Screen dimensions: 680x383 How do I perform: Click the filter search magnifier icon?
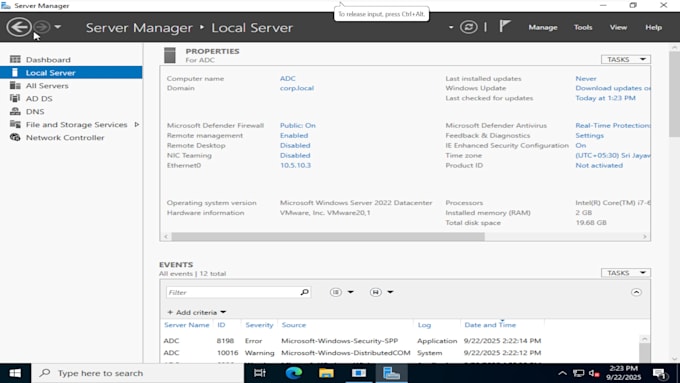[304, 292]
